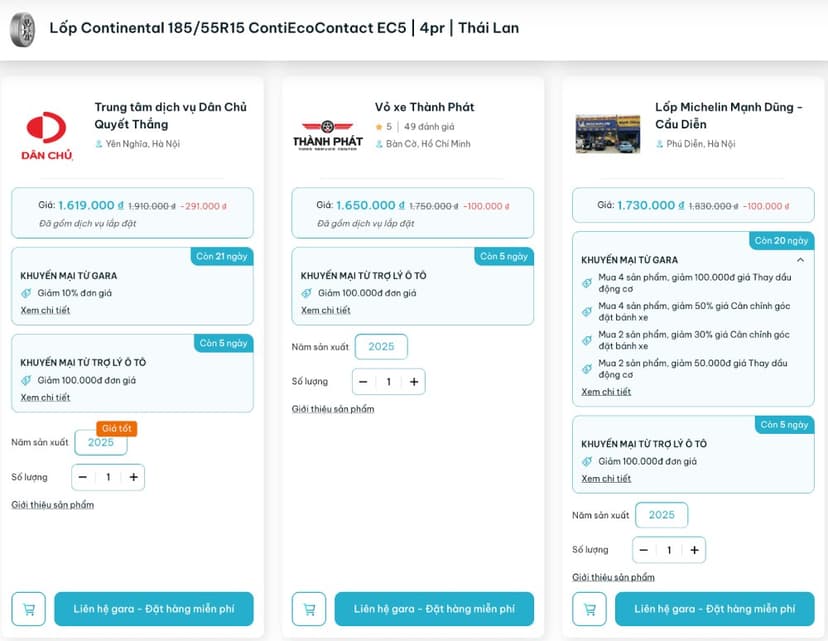The height and width of the screenshot is (641, 828).
Task: View details of Thành Phát assistant promotion
Action: pyautogui.click(x=325, y=310)
